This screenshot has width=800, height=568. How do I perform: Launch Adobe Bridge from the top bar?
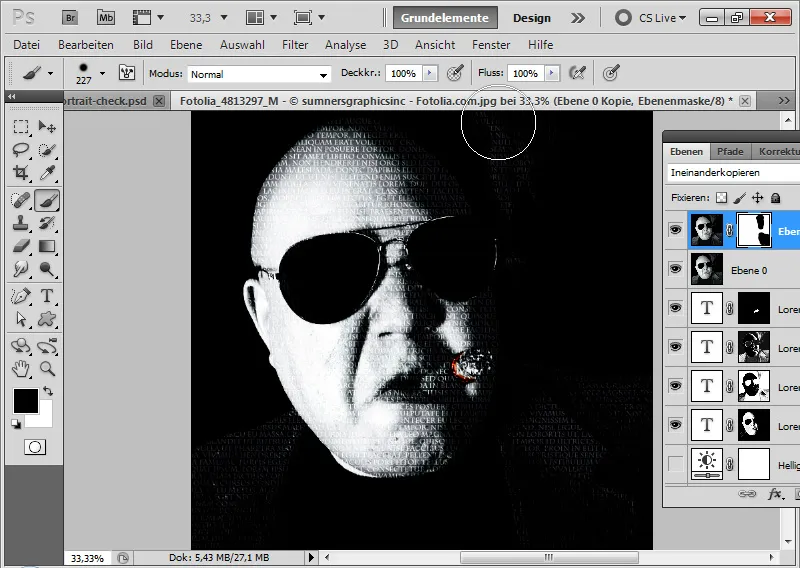tap(70, 18)
